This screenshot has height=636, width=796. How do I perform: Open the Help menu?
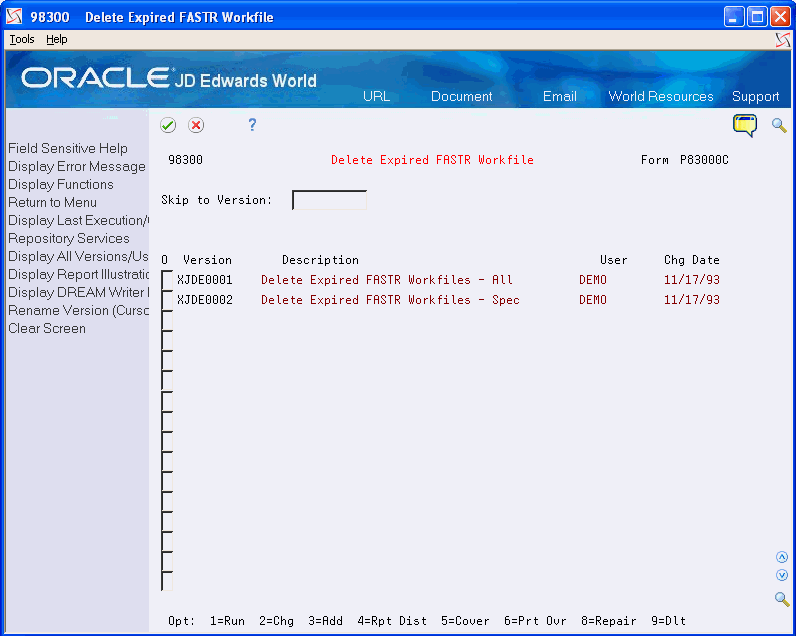(x=56, y=39)
